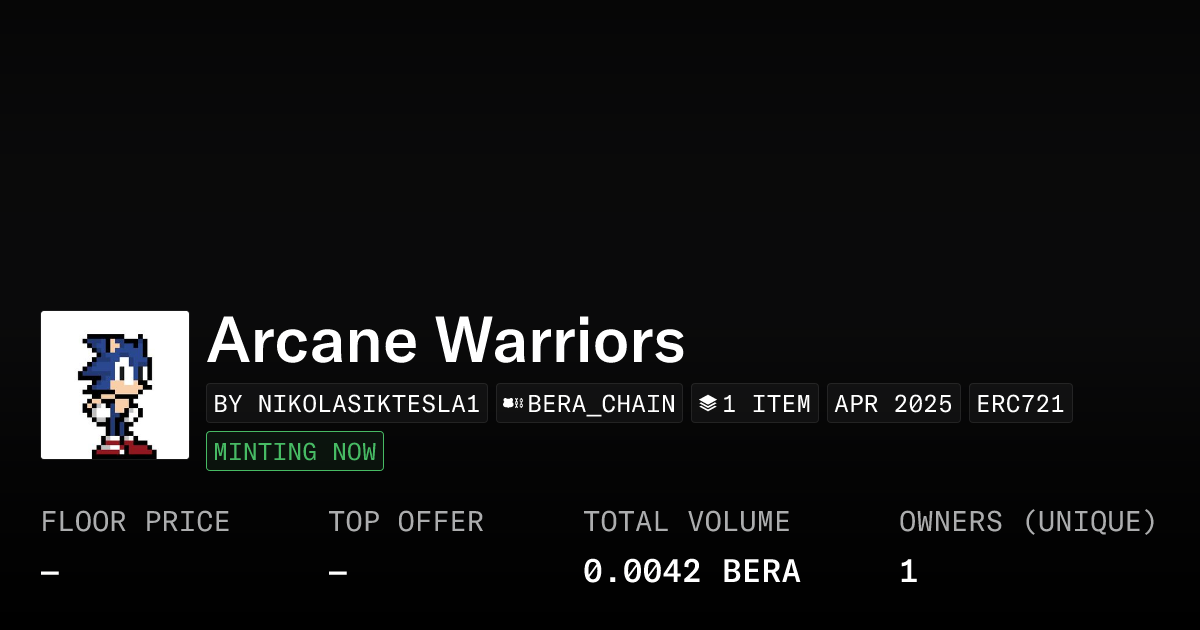Select the BERA_CHAIN text label

pos(602,403)
